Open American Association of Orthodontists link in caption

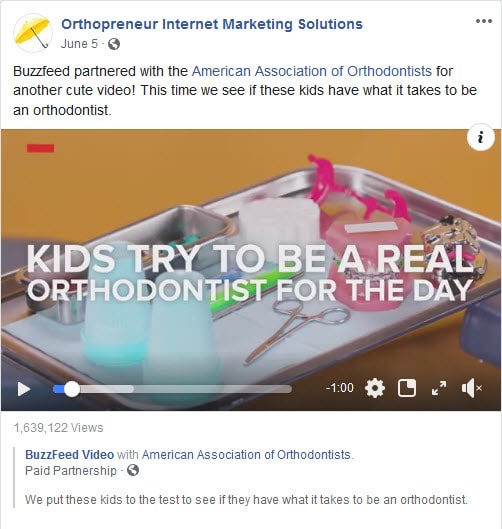coord(312,71)
